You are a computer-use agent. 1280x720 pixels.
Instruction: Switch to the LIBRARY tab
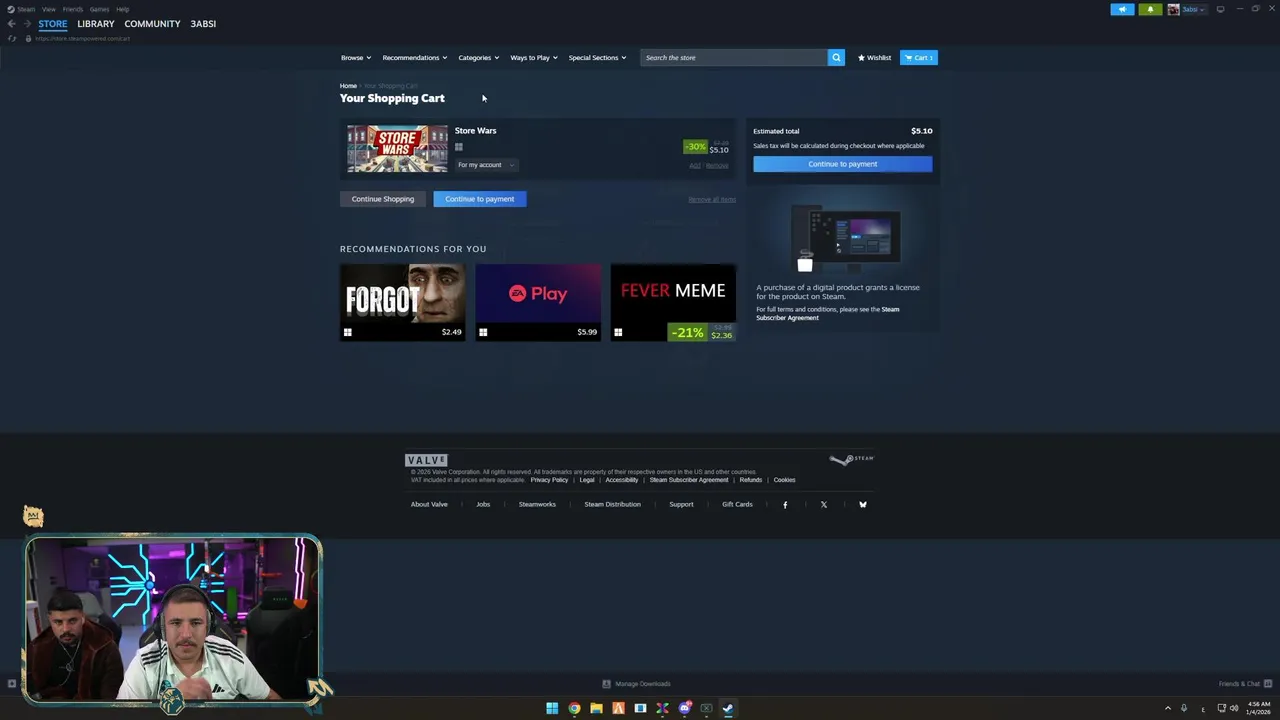[96, 24]
